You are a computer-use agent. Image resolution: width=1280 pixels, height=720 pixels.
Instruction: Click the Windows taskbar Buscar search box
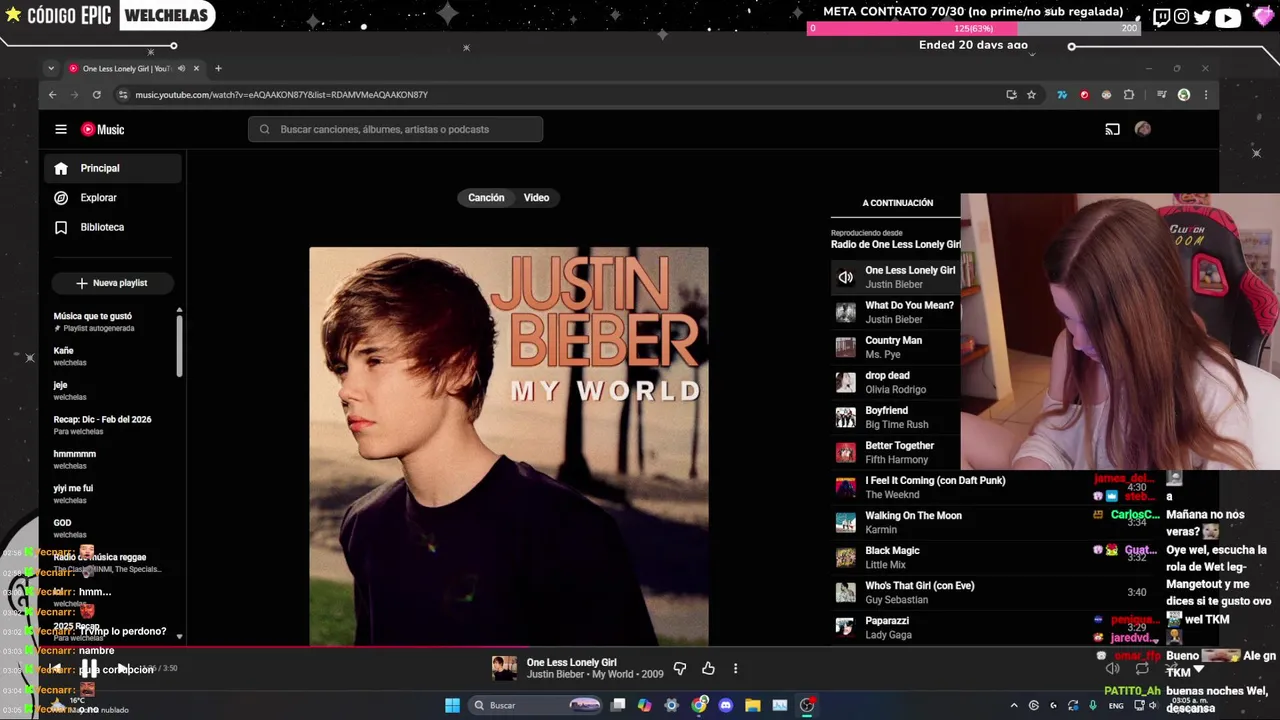537,705
